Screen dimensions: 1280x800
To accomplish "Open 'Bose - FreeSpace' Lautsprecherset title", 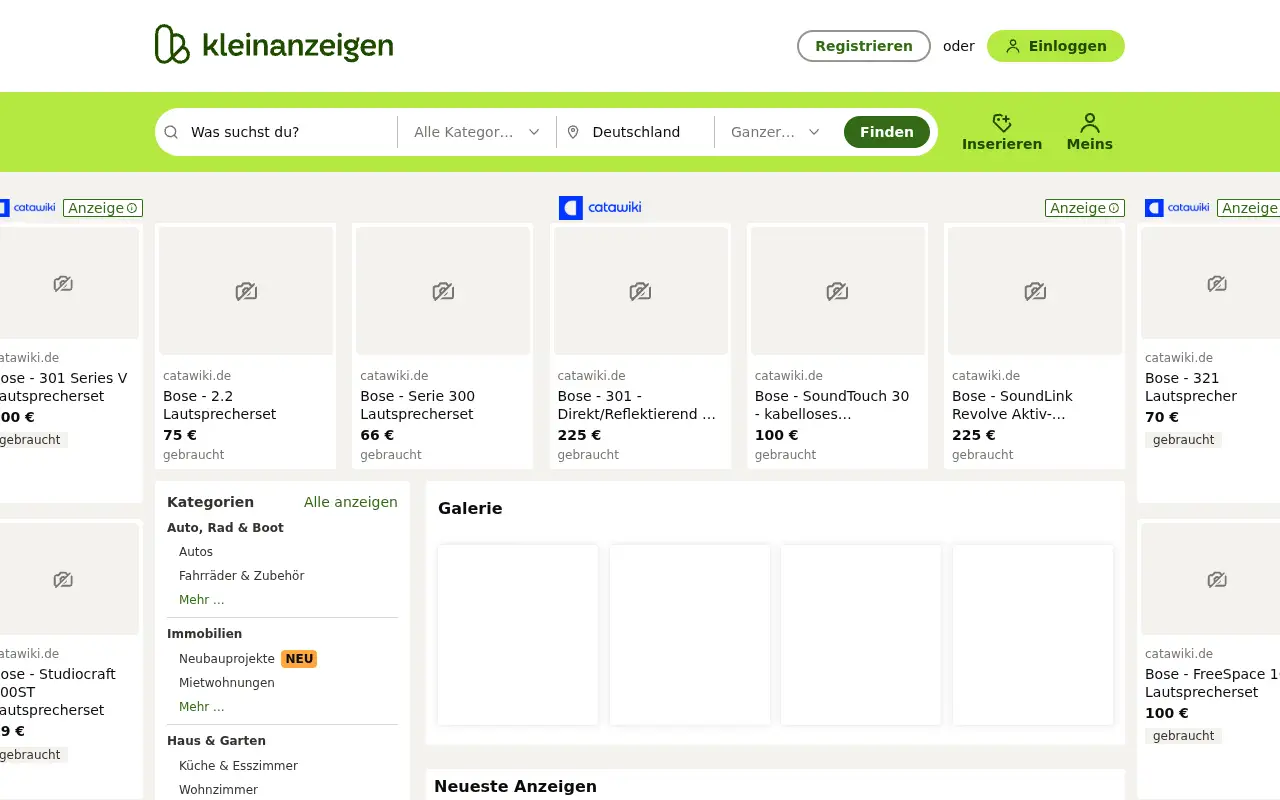I will coord(1212,683).
